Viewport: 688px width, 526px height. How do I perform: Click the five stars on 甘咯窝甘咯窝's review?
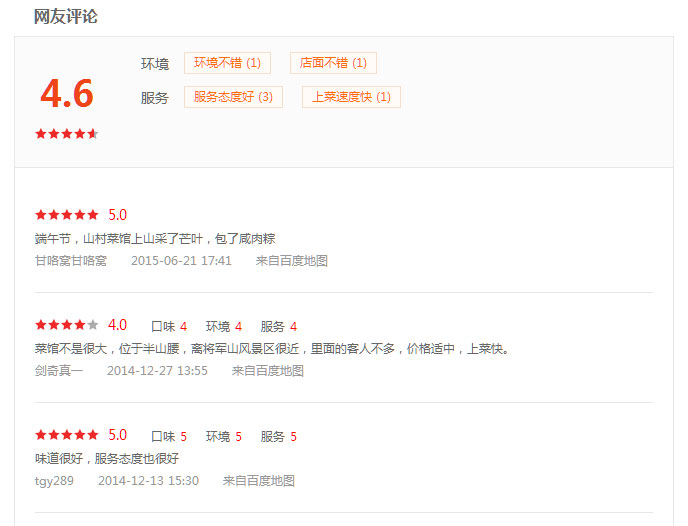[x=67, y=215]
